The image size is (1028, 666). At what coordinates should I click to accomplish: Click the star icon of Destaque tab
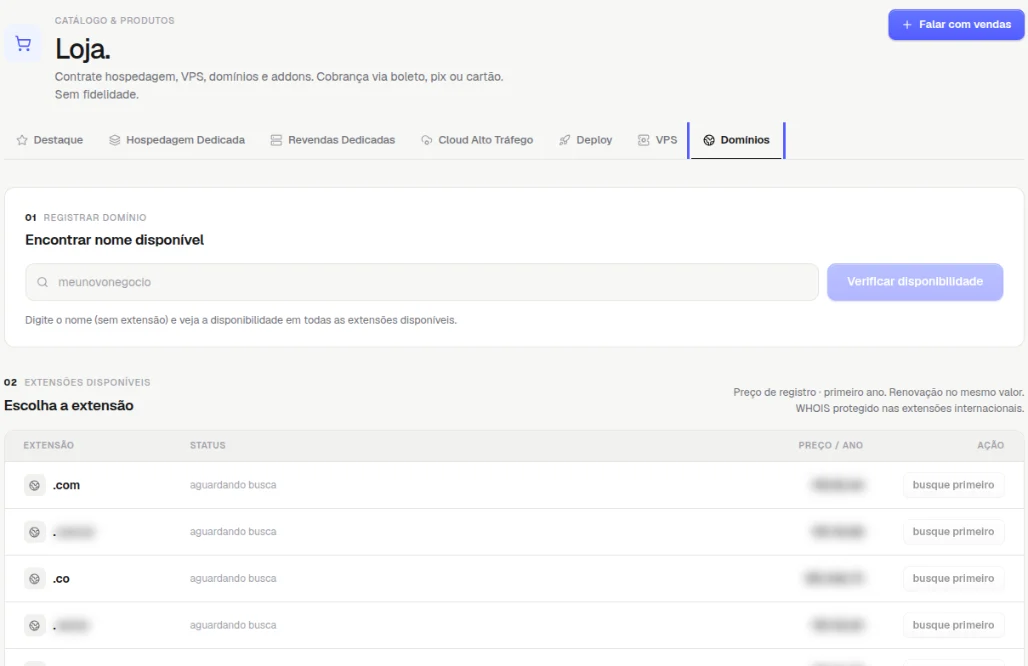click(x=22, y=140)
